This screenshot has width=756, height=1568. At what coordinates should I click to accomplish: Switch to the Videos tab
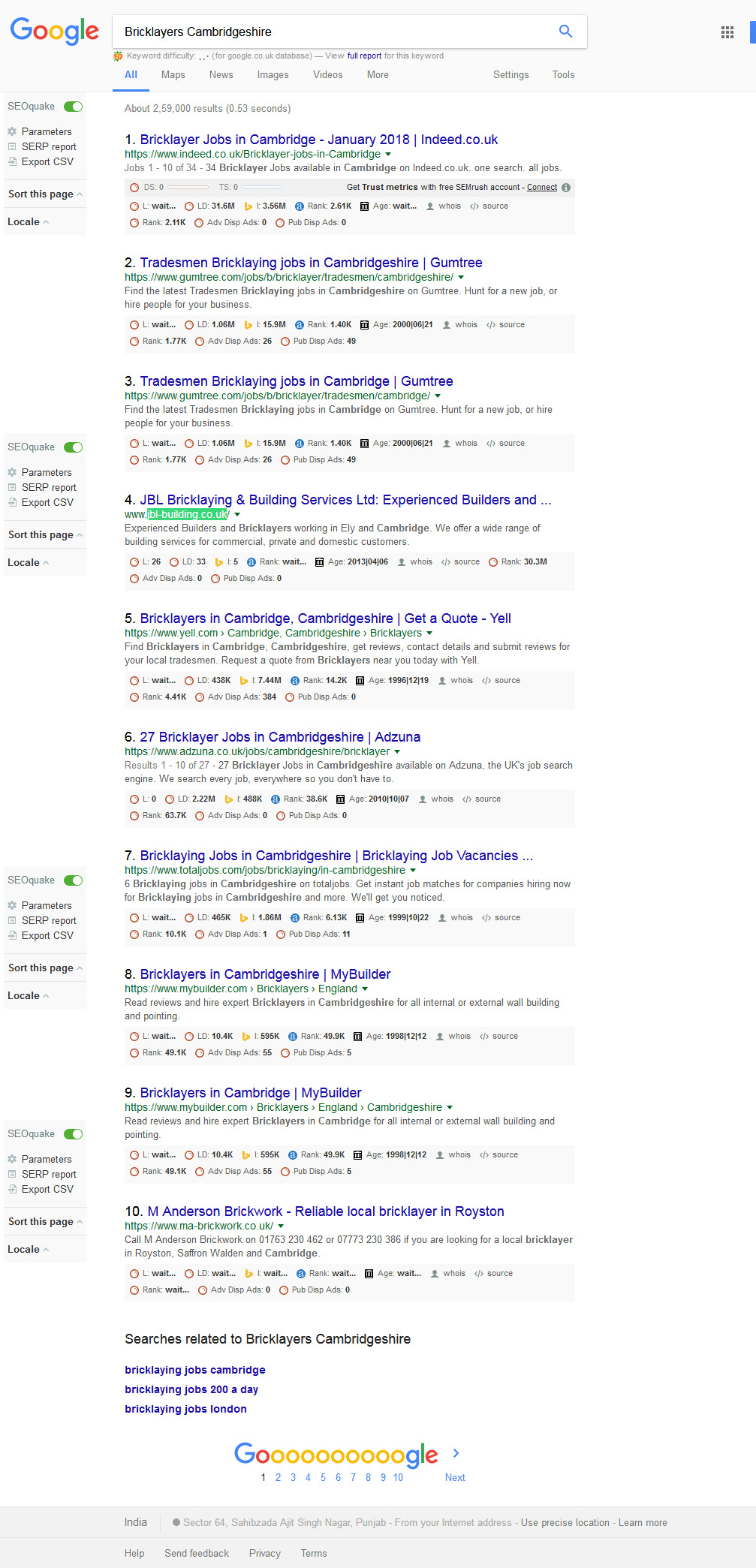tap(327, 74)
